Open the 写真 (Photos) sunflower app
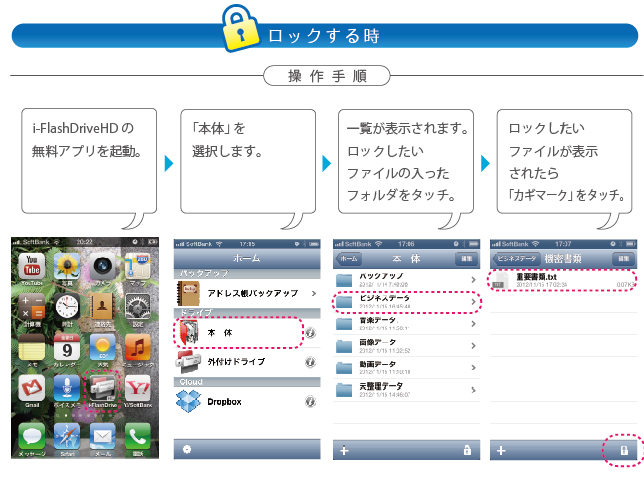Viewport: 644px width, 485px height. [67, 265]
